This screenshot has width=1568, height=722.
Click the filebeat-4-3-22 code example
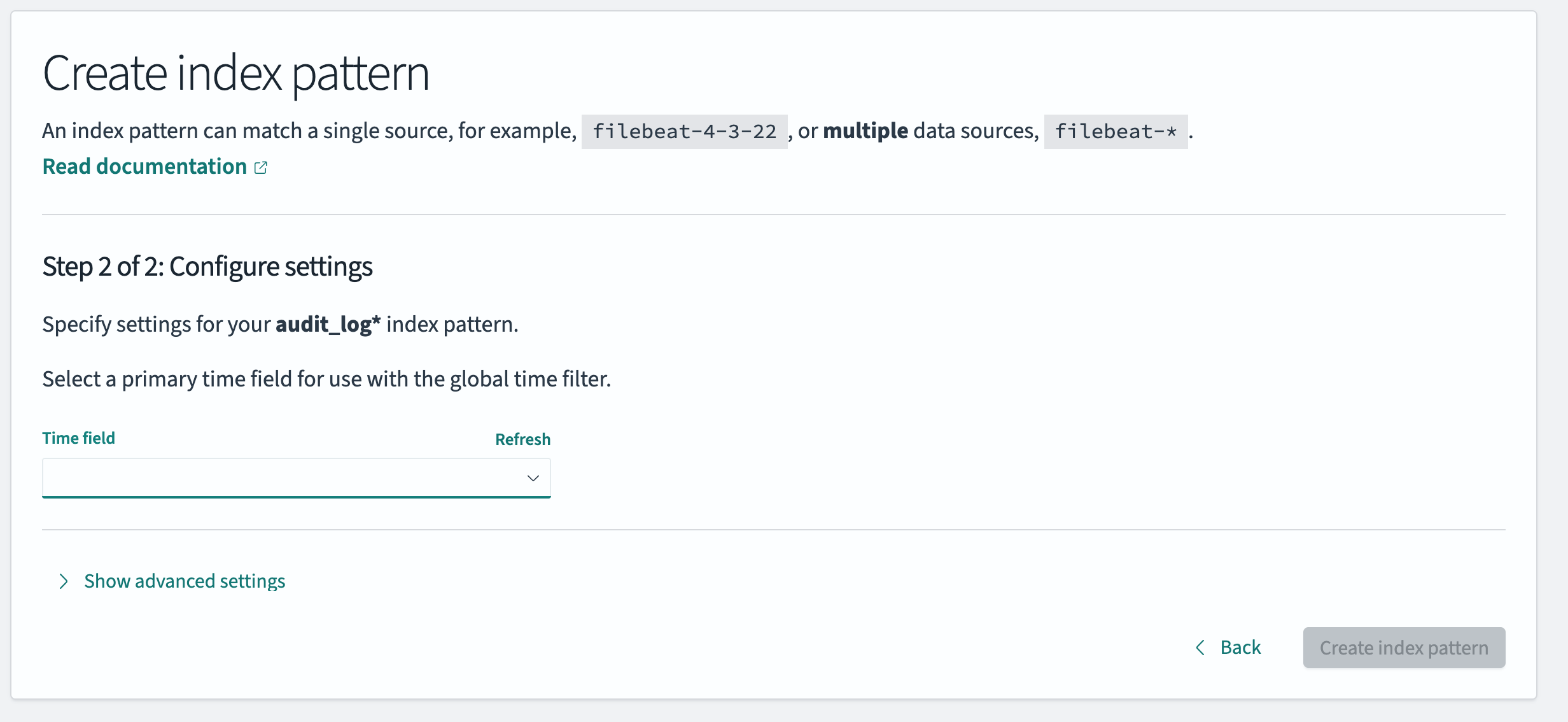point(684,132)
